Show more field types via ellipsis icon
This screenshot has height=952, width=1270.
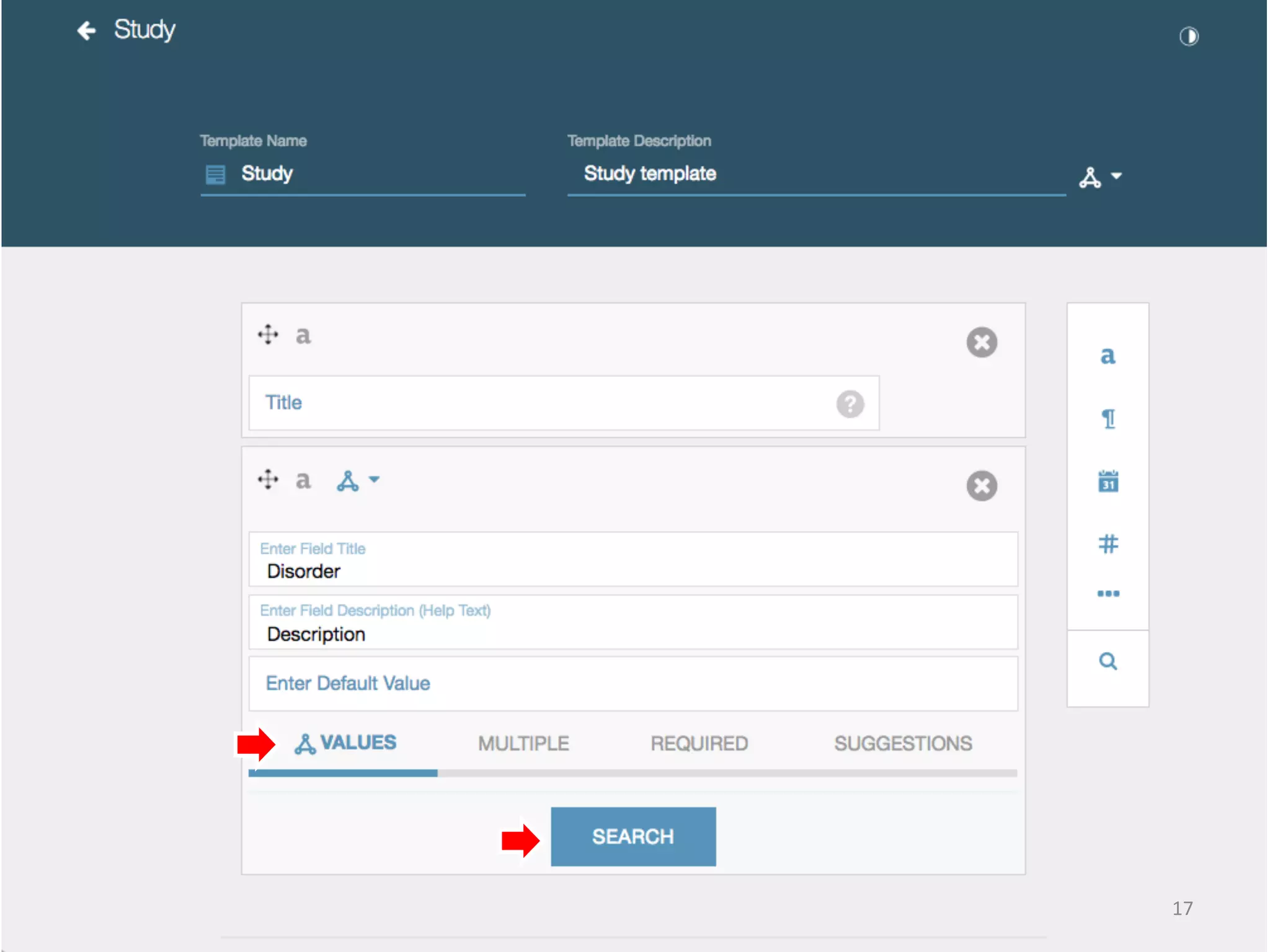tap(1108, 594)
